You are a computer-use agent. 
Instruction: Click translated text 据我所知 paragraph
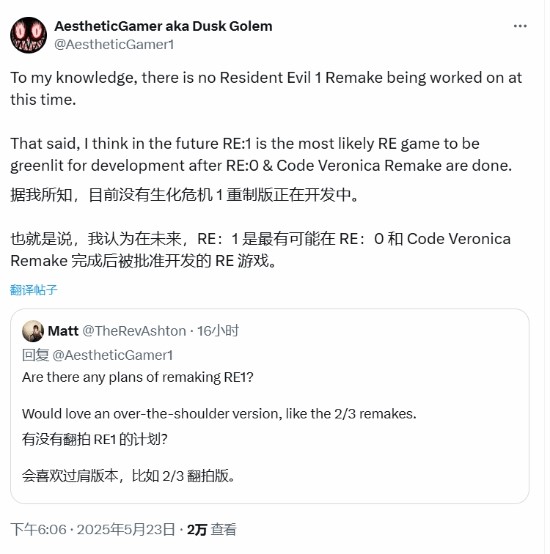(185, 195)
